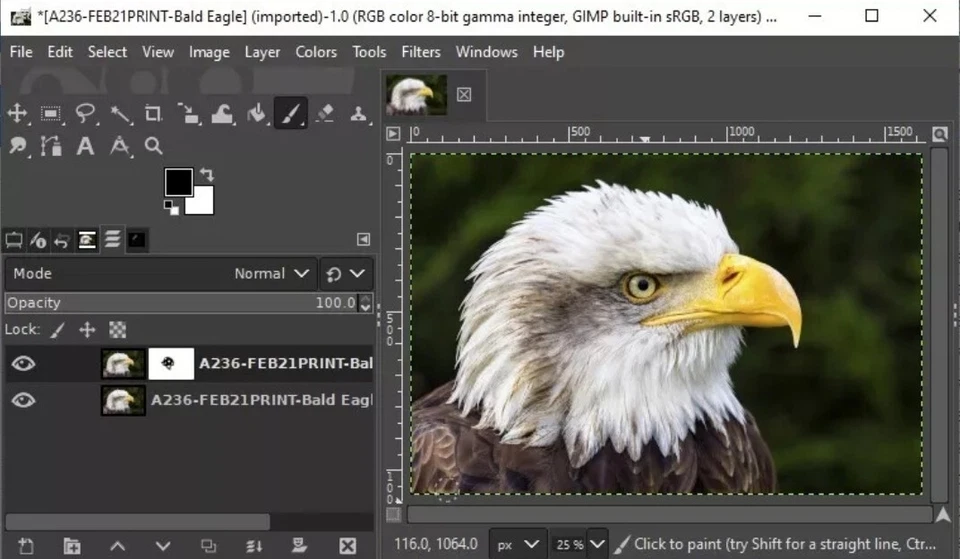Select the Text tool
Screen dimensions: 960x559
(x=86, y=146)
